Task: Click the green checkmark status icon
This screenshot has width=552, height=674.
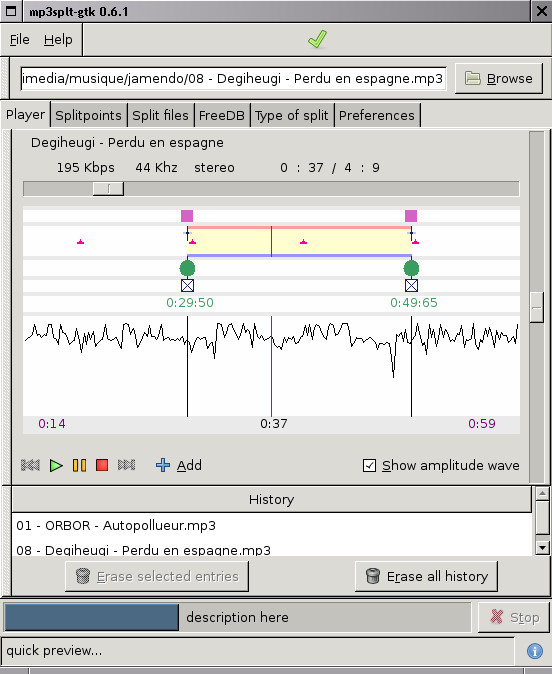Action: 317,39
